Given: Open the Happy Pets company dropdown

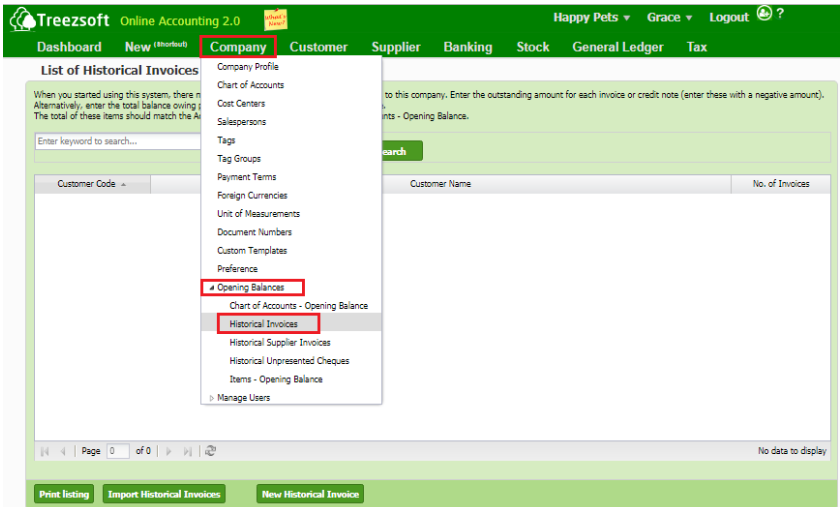Looking at the screenshot, I should pyautogui.click(x=592, y=18).
